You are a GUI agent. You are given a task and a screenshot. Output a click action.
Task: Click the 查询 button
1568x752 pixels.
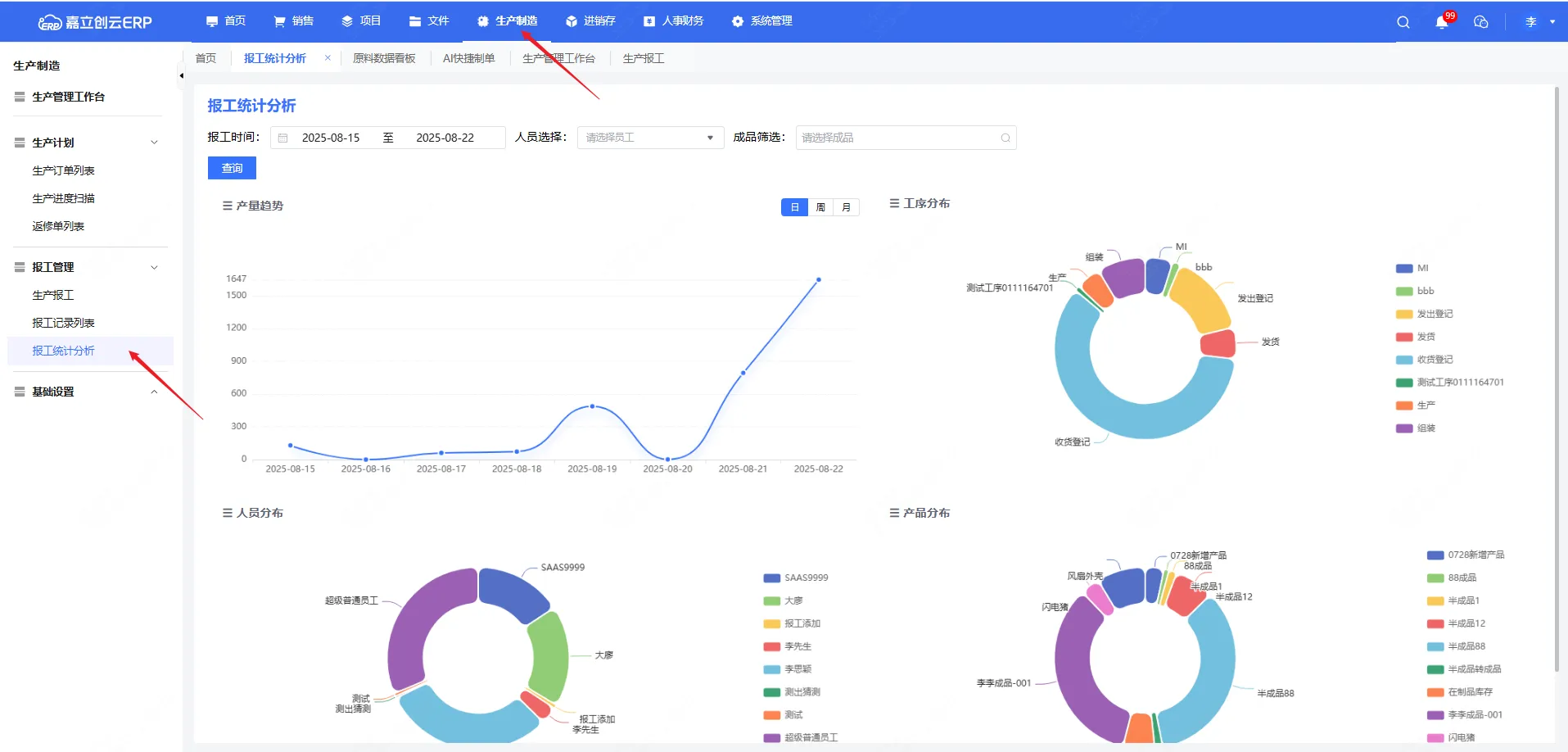232,168
